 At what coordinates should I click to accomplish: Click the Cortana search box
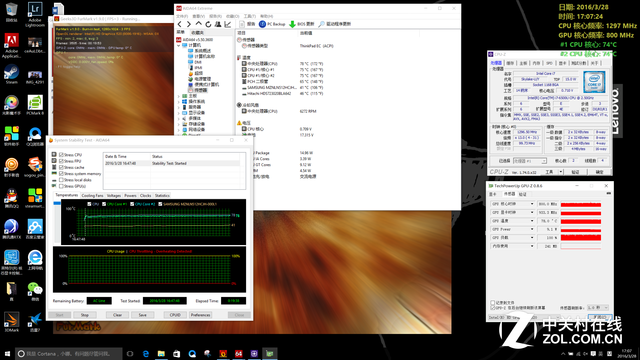coord(69,353)
